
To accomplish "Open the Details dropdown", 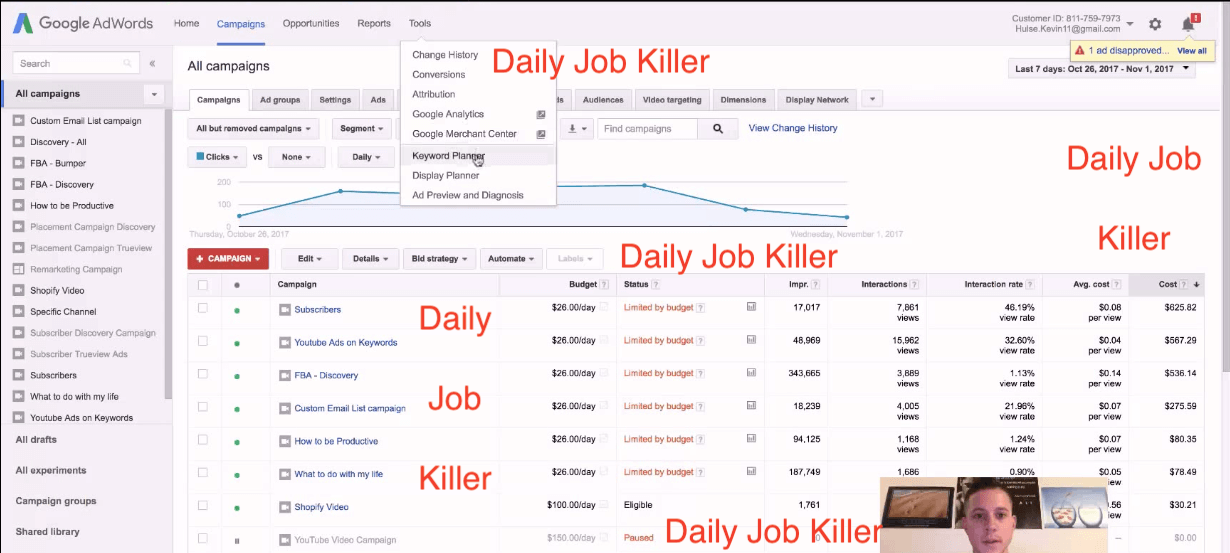I will (x=371, y=259).
